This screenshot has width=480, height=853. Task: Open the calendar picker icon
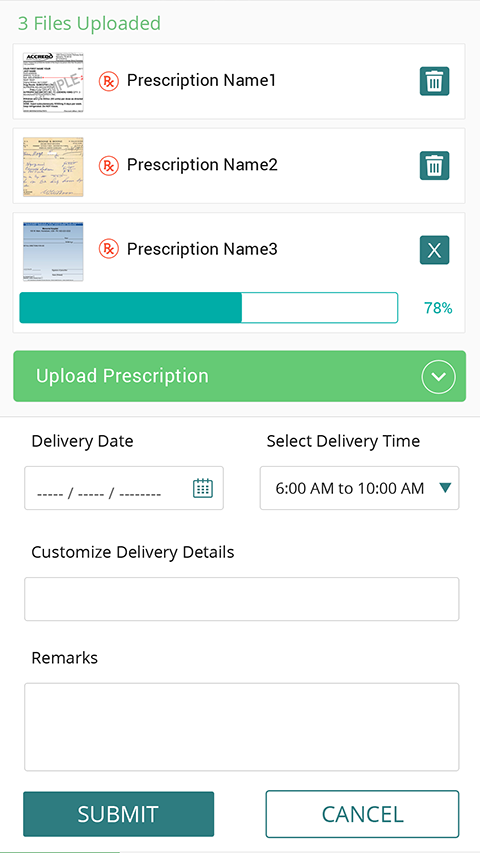[203, 488]
